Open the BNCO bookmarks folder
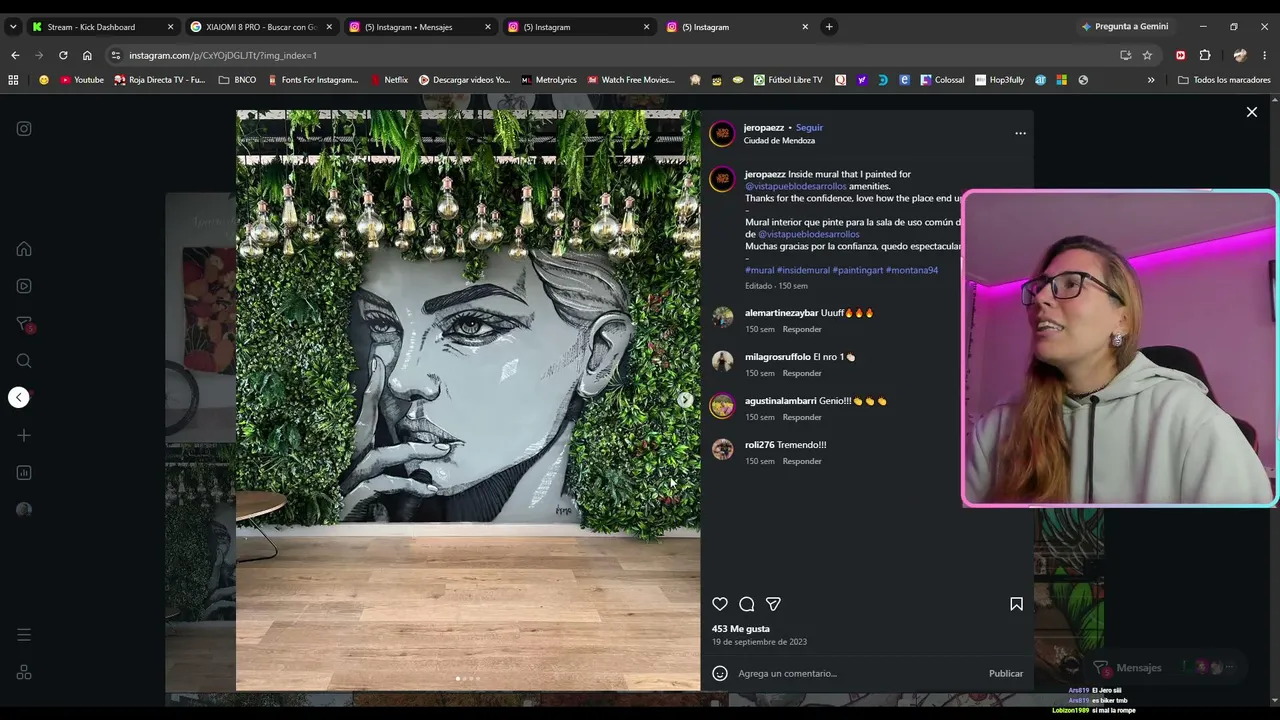Viewport: 1280px width, 720px height. (x=237, y=80)
